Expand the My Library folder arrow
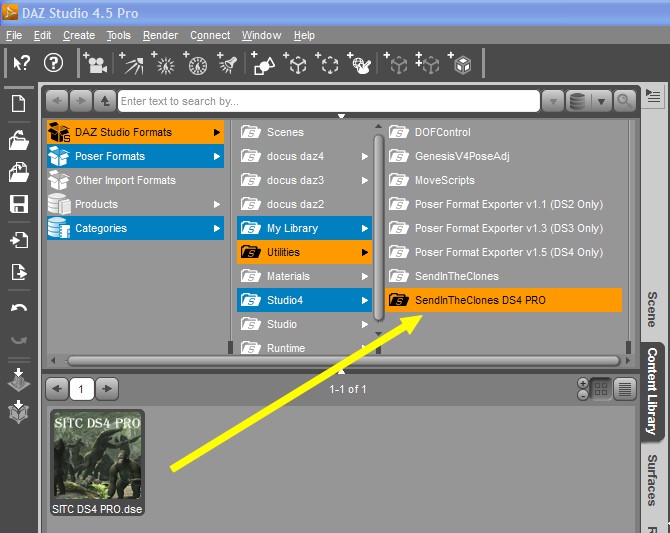Viewport: 670px width, 533px height. tap(364, 228)
